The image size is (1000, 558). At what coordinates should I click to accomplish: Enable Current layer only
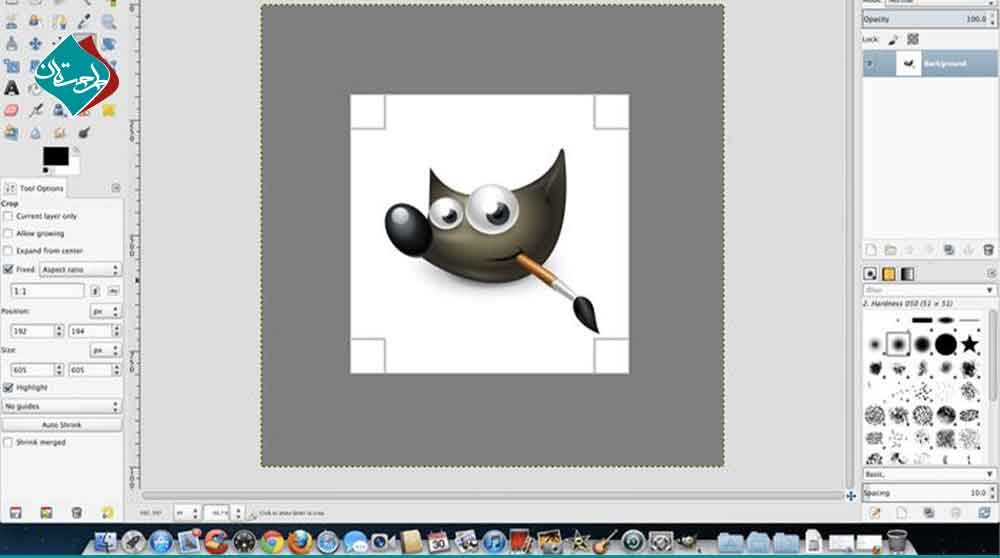click(x=8, y=216)
